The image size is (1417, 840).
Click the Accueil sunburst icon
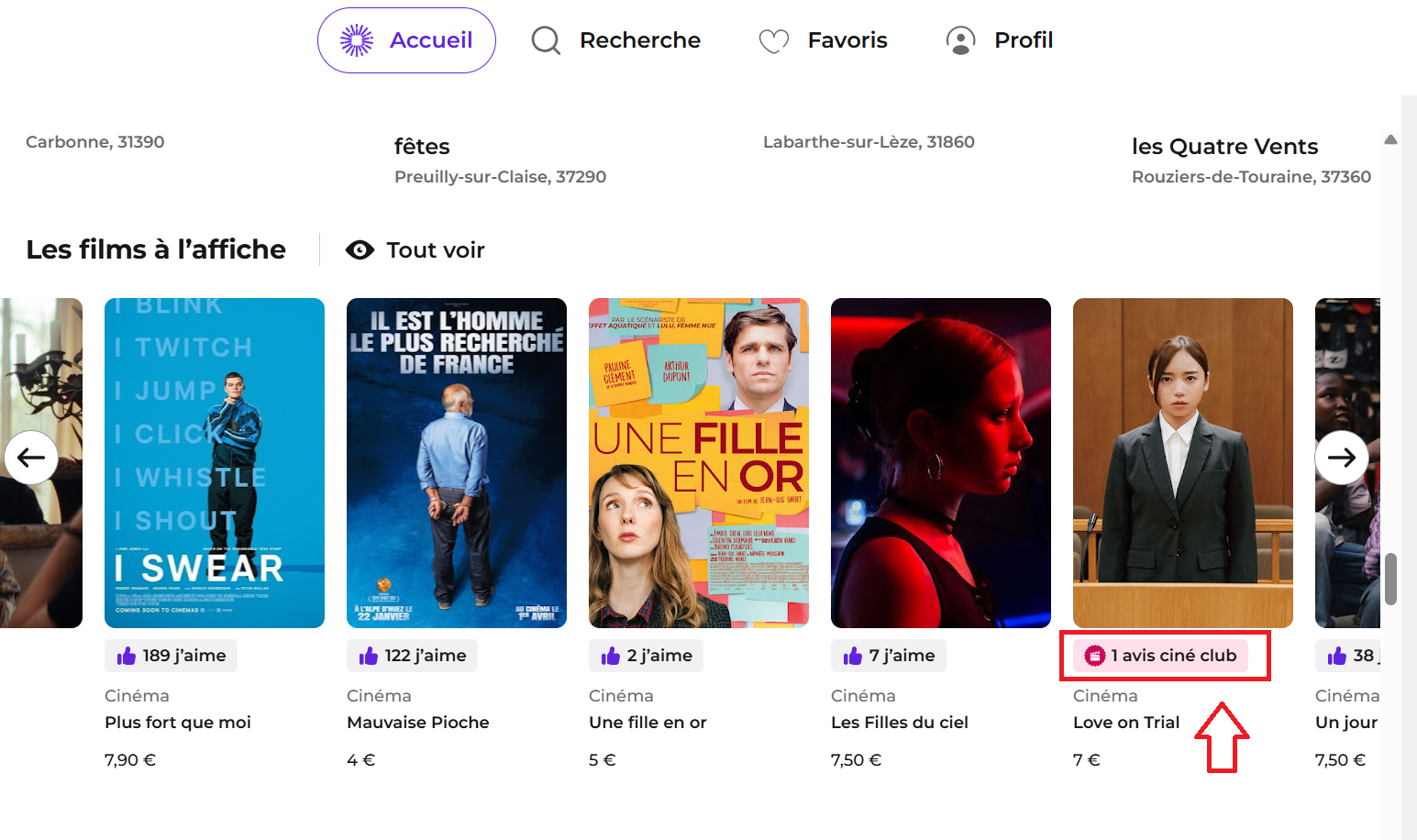[x=357, y=40]
